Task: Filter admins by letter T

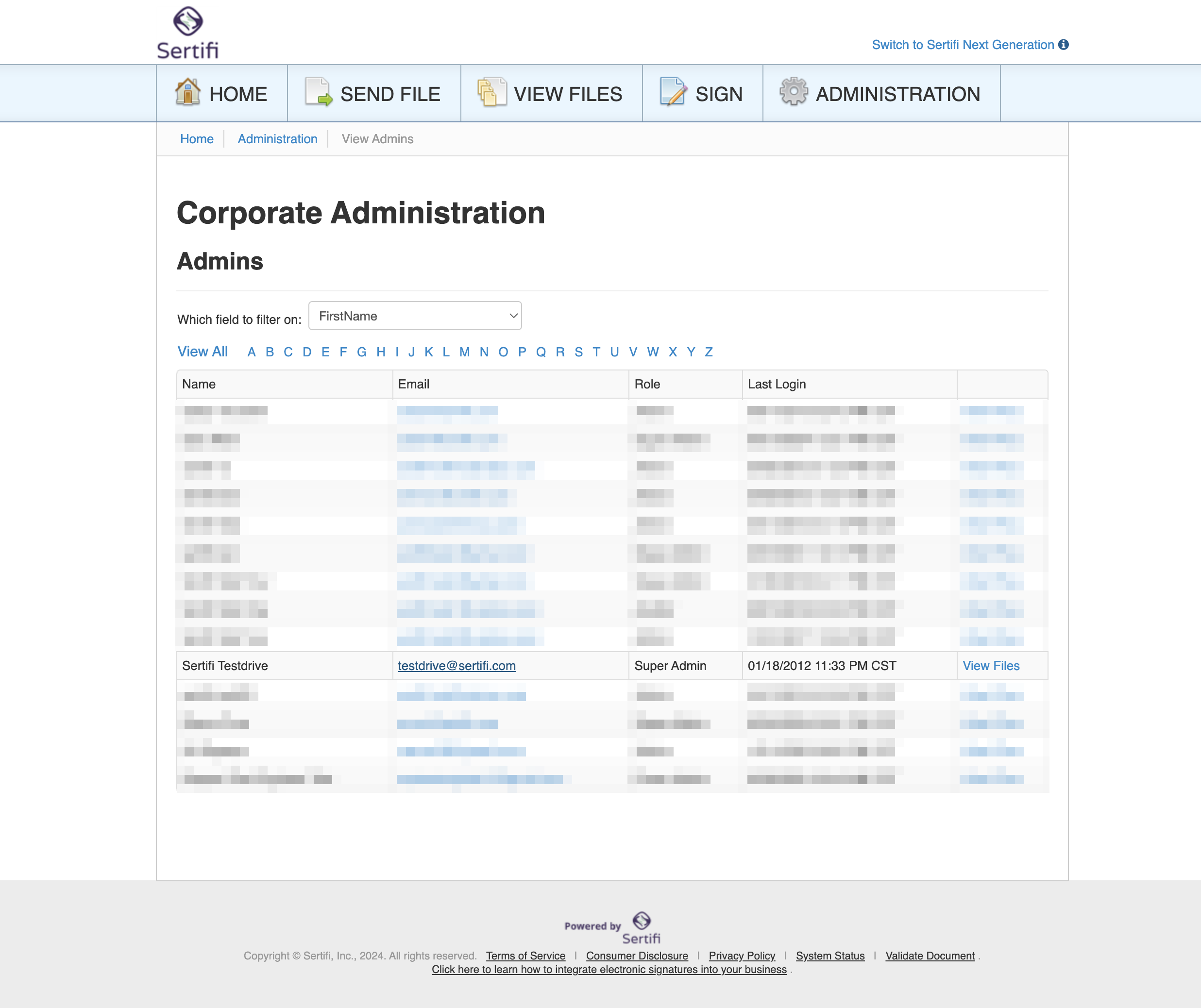Action: click(596, 352)
